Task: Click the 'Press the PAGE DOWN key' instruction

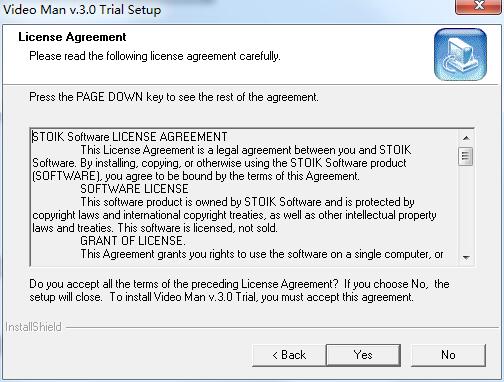Action: click(x=174, y=97)
